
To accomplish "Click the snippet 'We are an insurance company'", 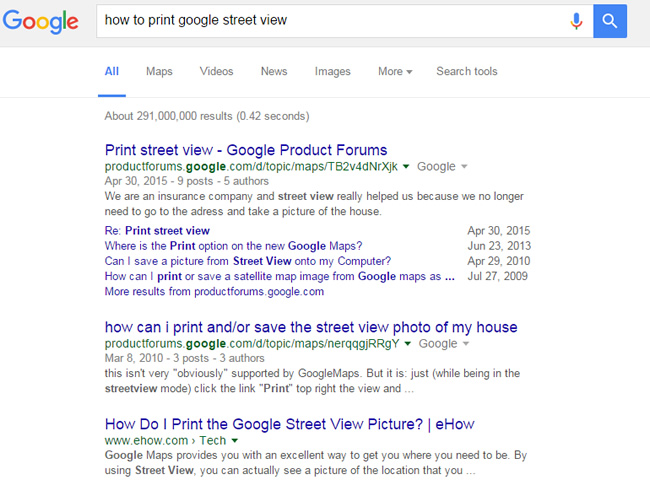I will 314,204.
